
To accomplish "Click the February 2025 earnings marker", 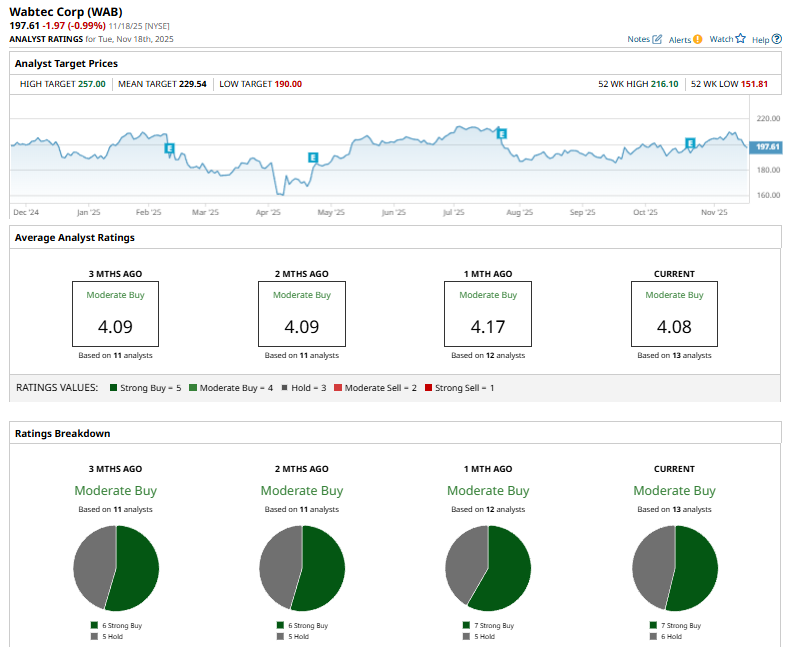I will click(x=170, y=148).
